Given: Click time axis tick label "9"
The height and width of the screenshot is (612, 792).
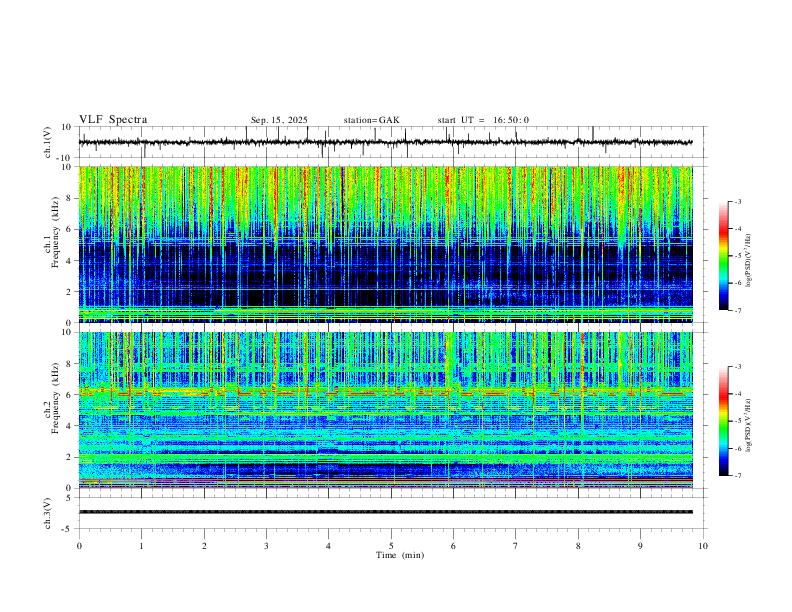Looking at the screenshot, I should 640,546.
